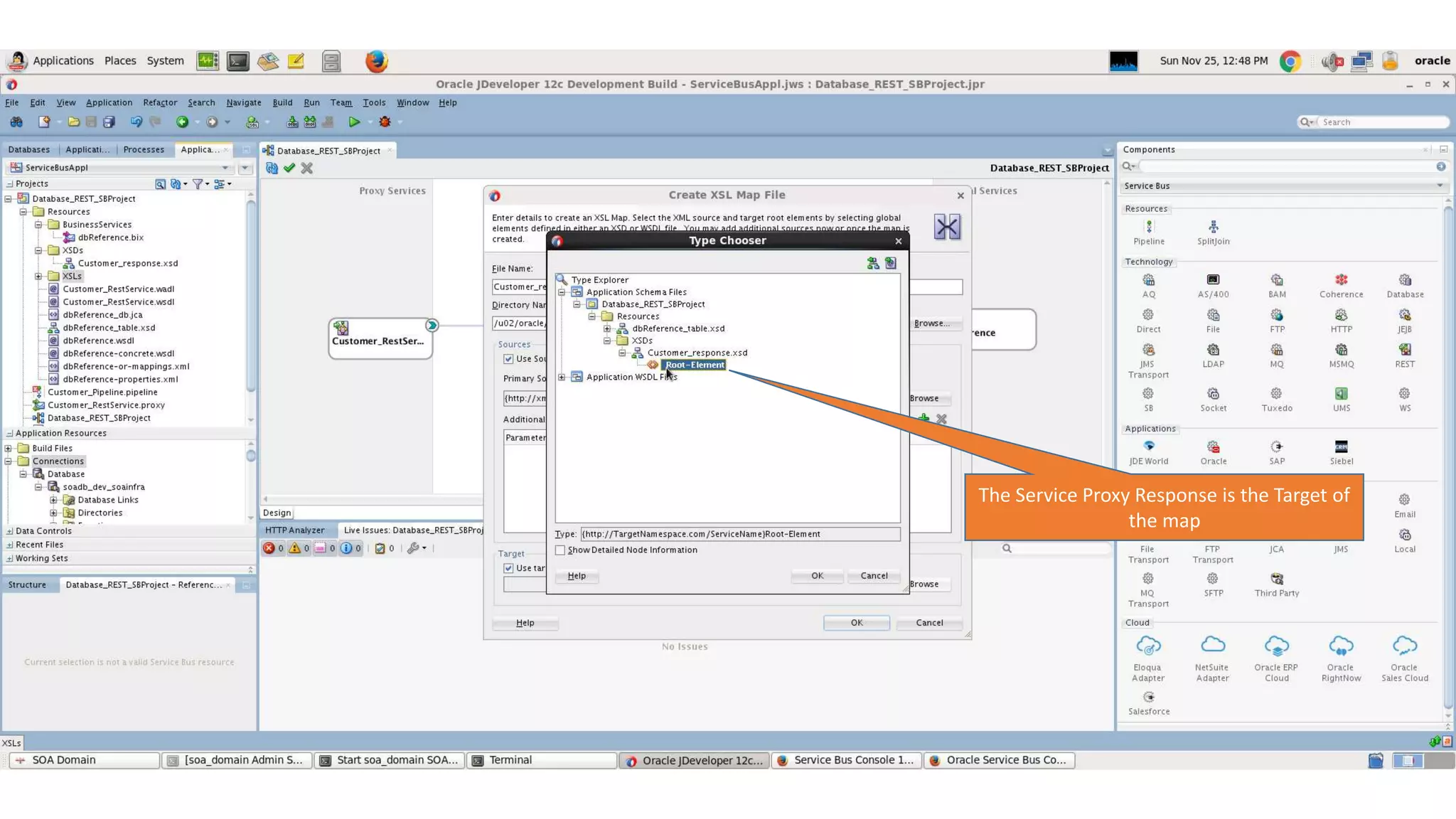Click OK in Create XSL Map File dialog
1456x819 pixels.
tap(857, 623)
